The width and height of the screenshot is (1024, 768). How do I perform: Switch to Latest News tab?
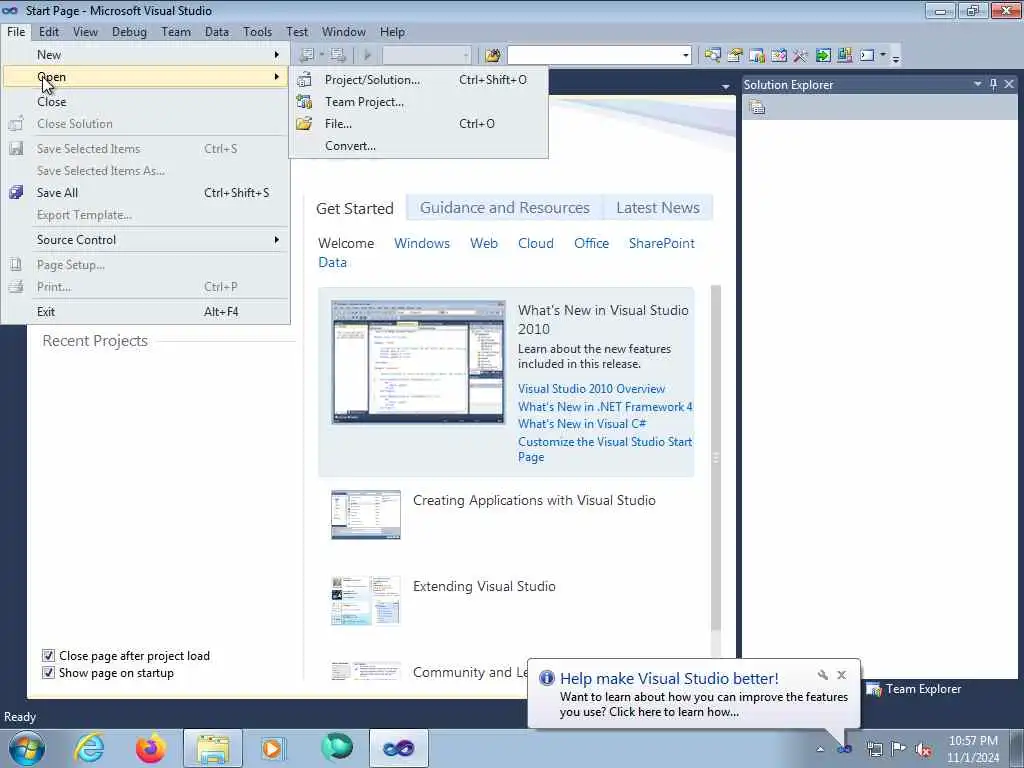coord(658,208)
